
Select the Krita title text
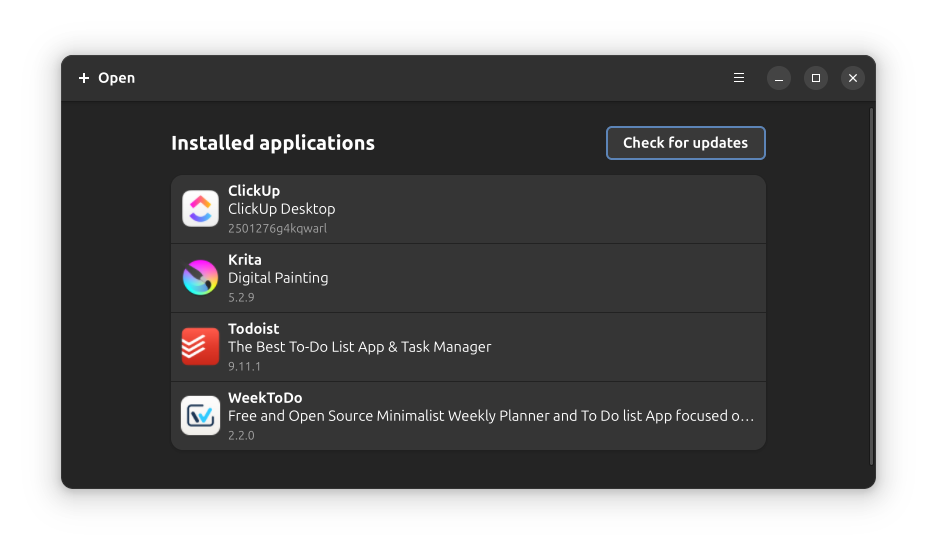coord(245,259)
